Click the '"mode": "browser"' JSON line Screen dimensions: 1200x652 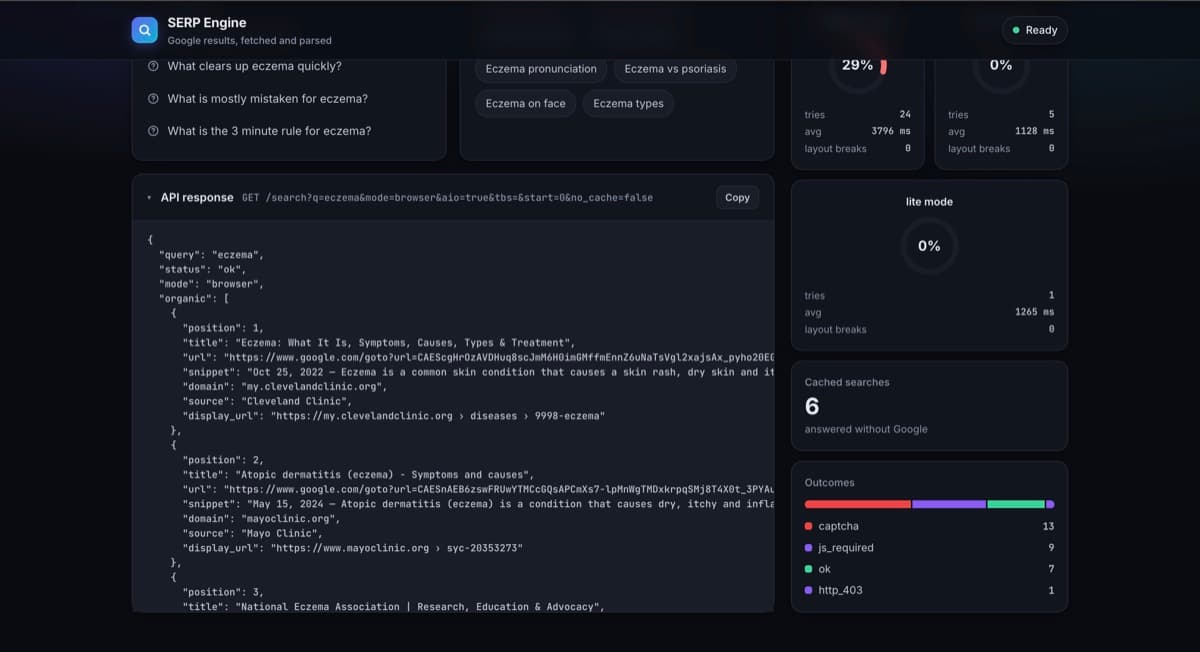pos(211,284)
